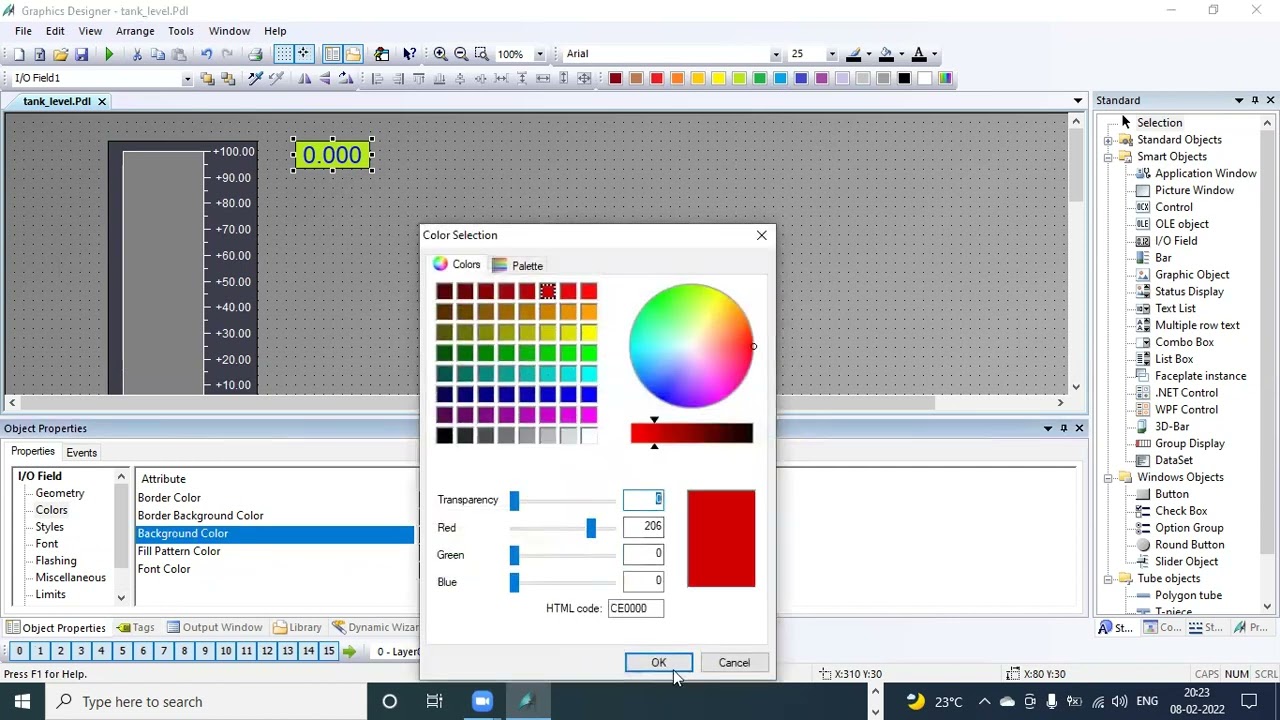Screen dimensions: 1280x720
Task: Toggle layer 3 visibility button
Action: pos(81,652)
